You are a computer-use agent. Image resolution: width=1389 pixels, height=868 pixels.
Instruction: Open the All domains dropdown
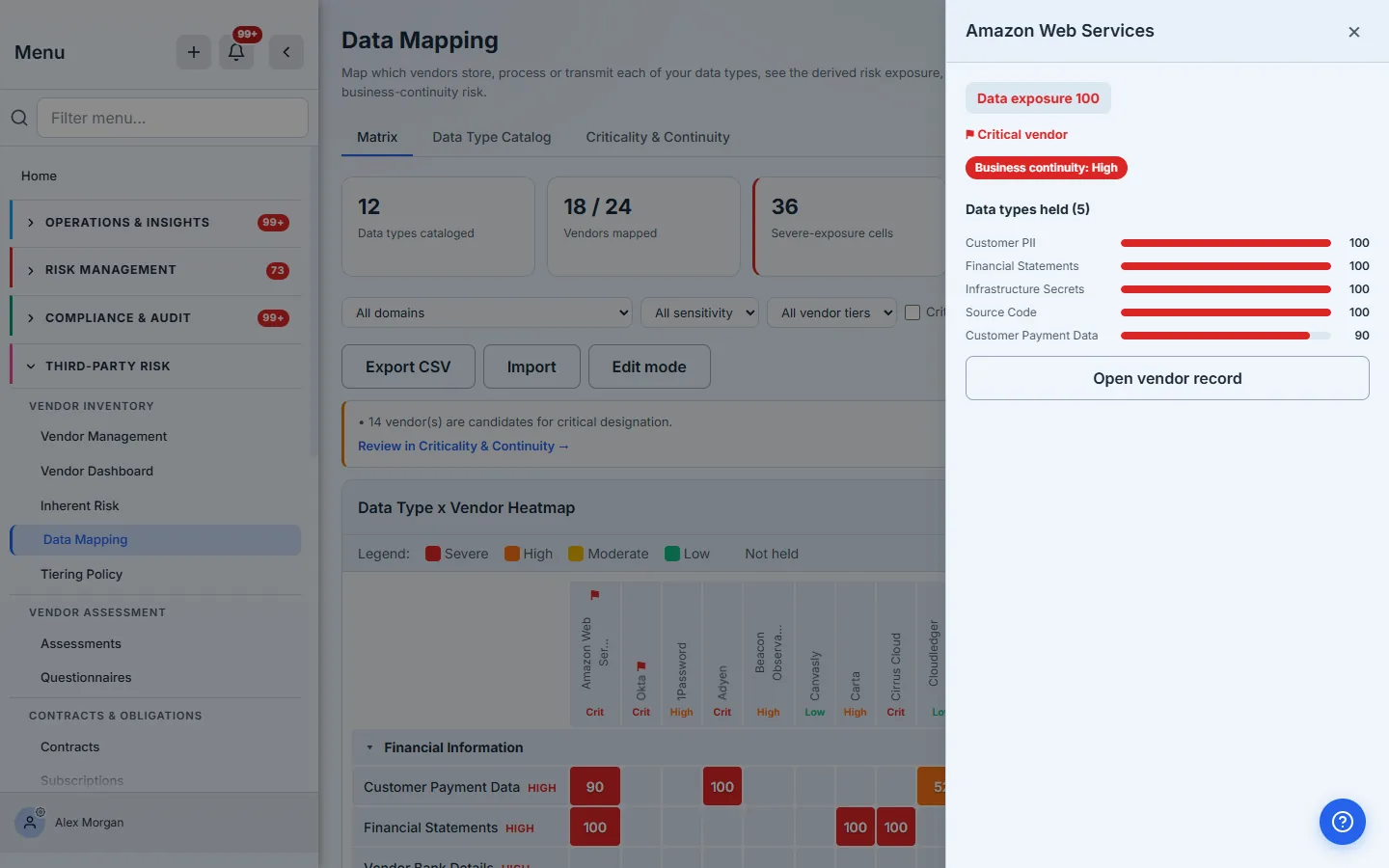[487, 312]
